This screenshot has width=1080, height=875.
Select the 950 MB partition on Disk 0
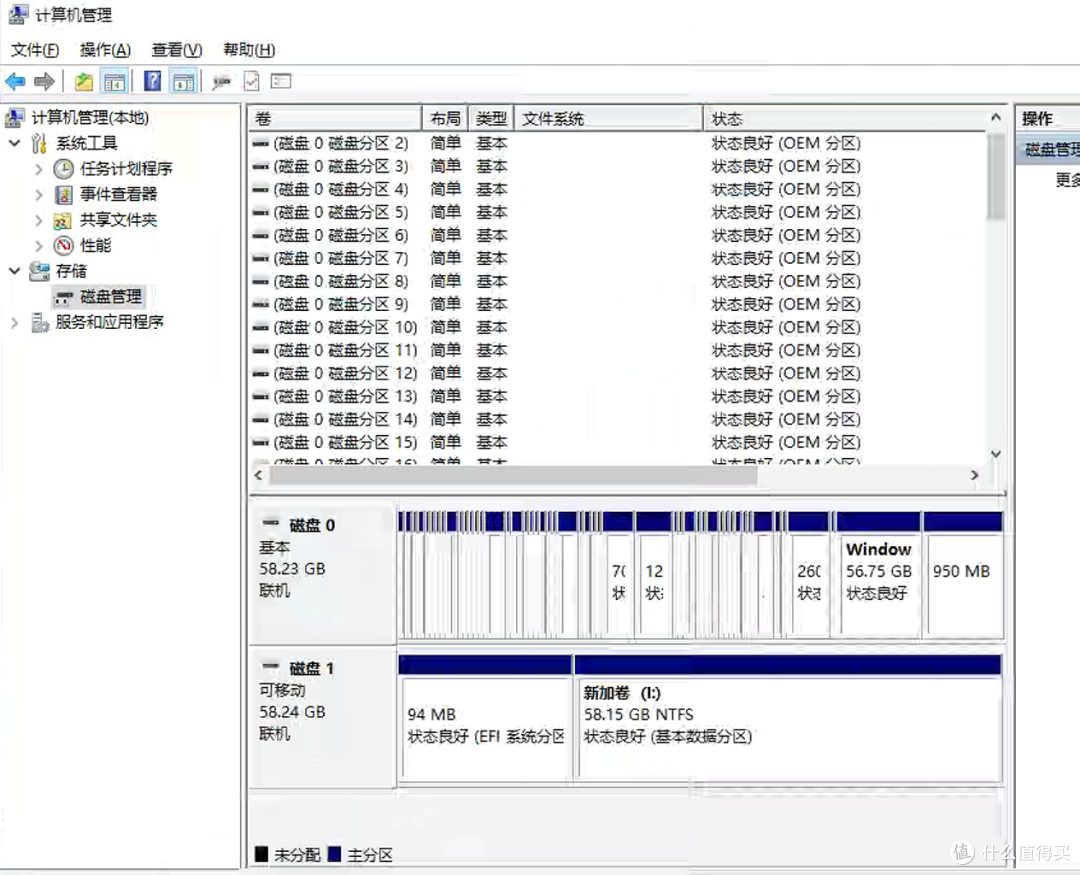[x=963, y=574]
